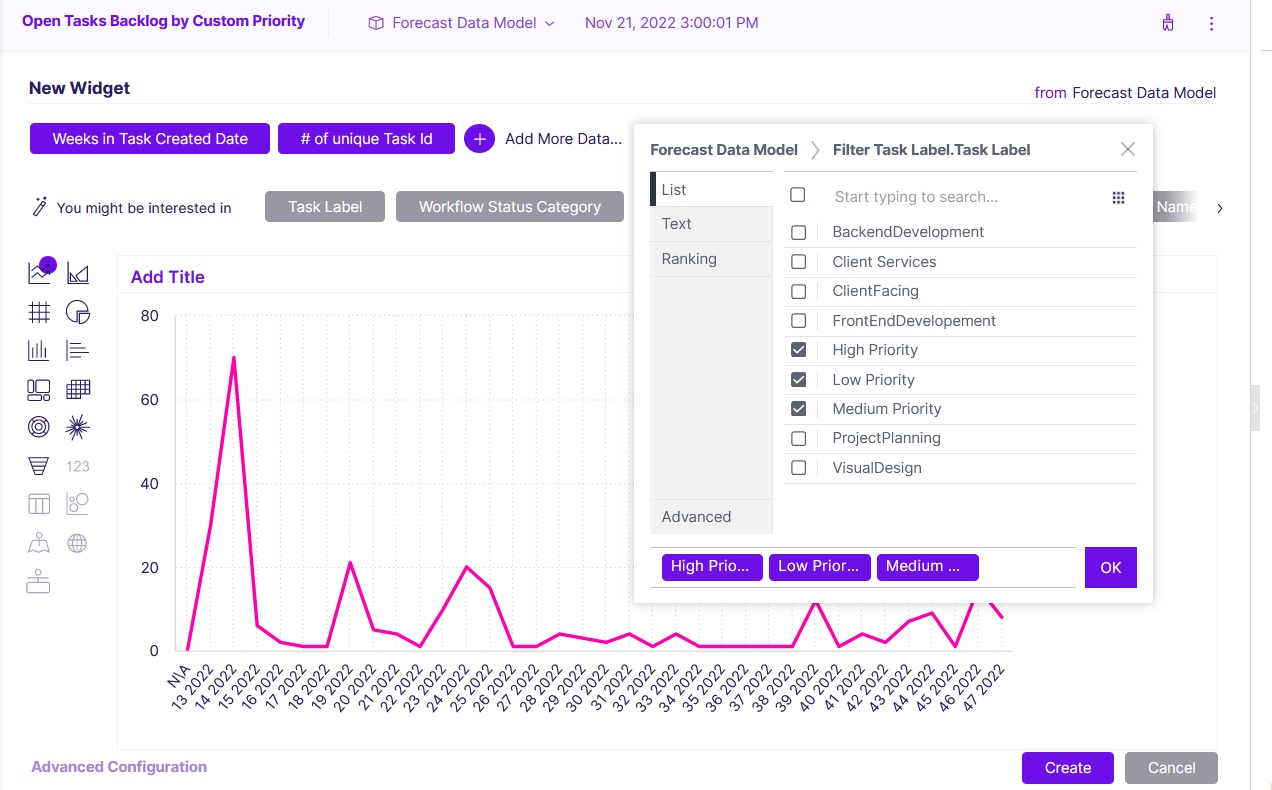Select the map visualization type
Screen dimensions: 1272x790
coord(38,542)
